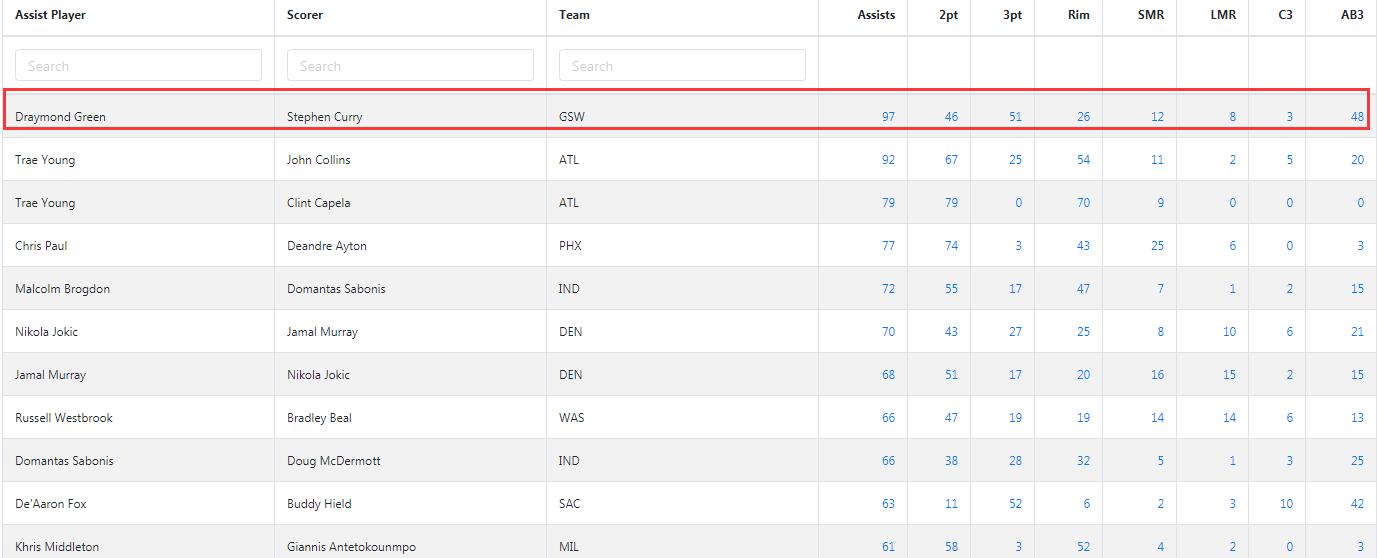
Task: Open the 63 assists link for Buddy Hield
Action: coord(888,504)
